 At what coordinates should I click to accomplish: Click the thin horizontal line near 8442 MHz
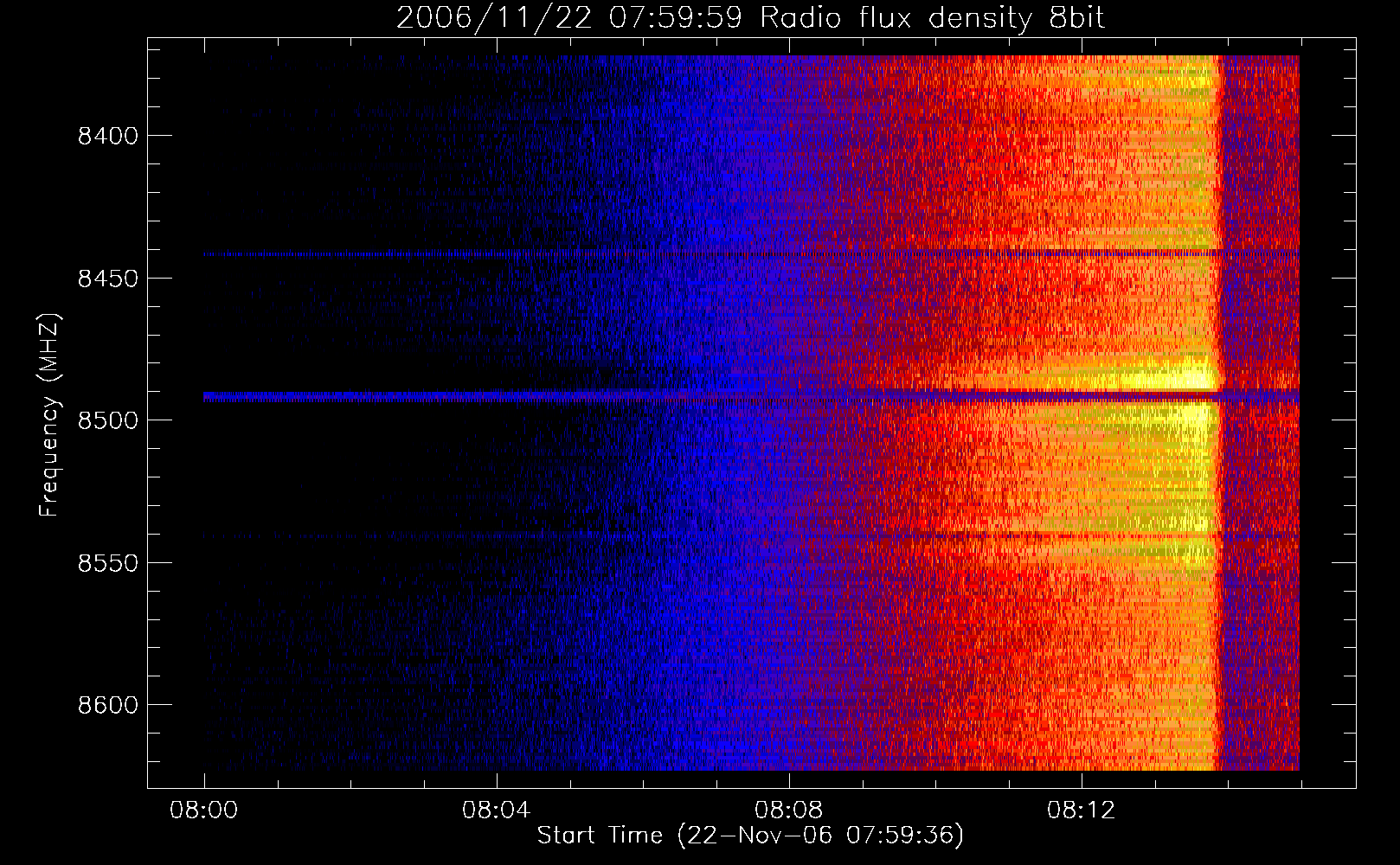pyautogui.click(x=751, y=253)
